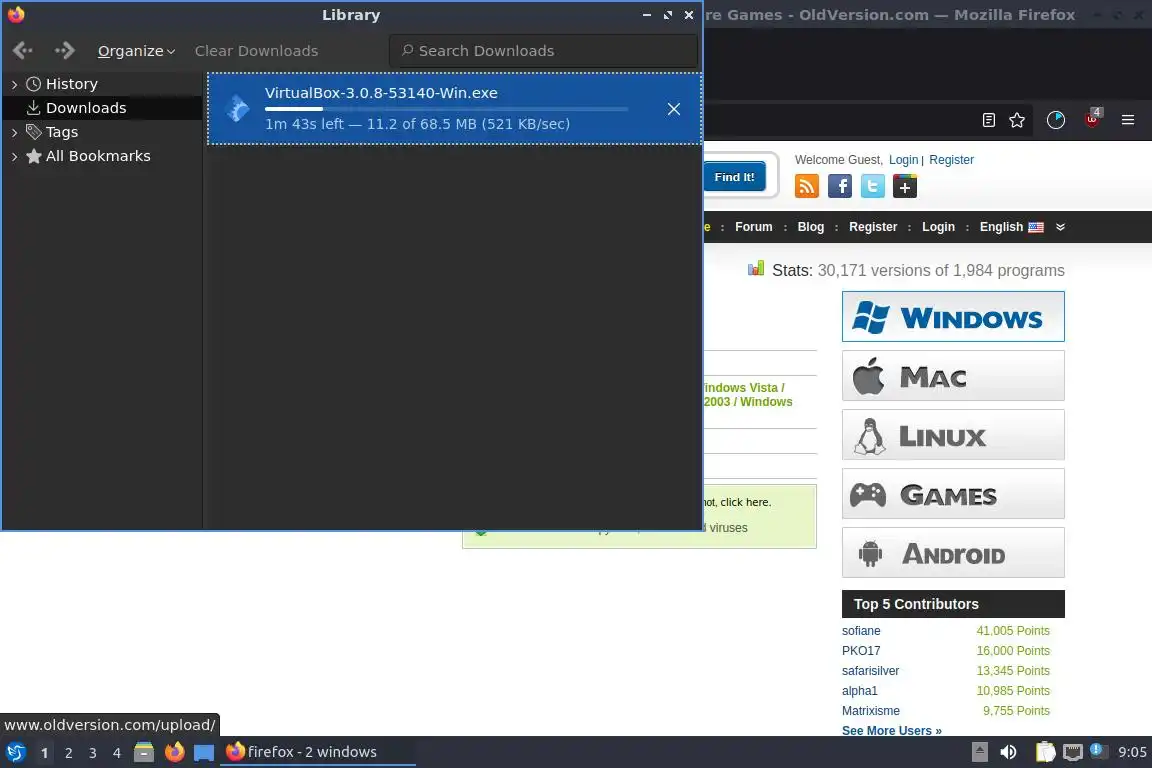This screenshot has width=1152, height=768.
Task: Open Register in the site navigation bar
Action: pos(873,227)
